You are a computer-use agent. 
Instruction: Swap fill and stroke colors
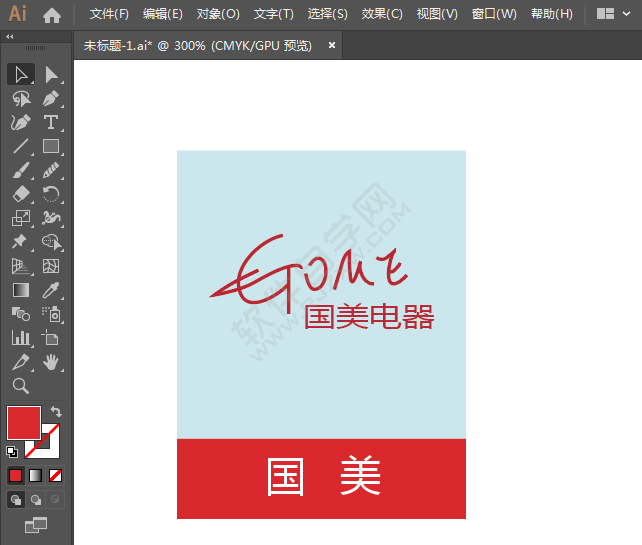pyautogui.click(x=56, y=411)
